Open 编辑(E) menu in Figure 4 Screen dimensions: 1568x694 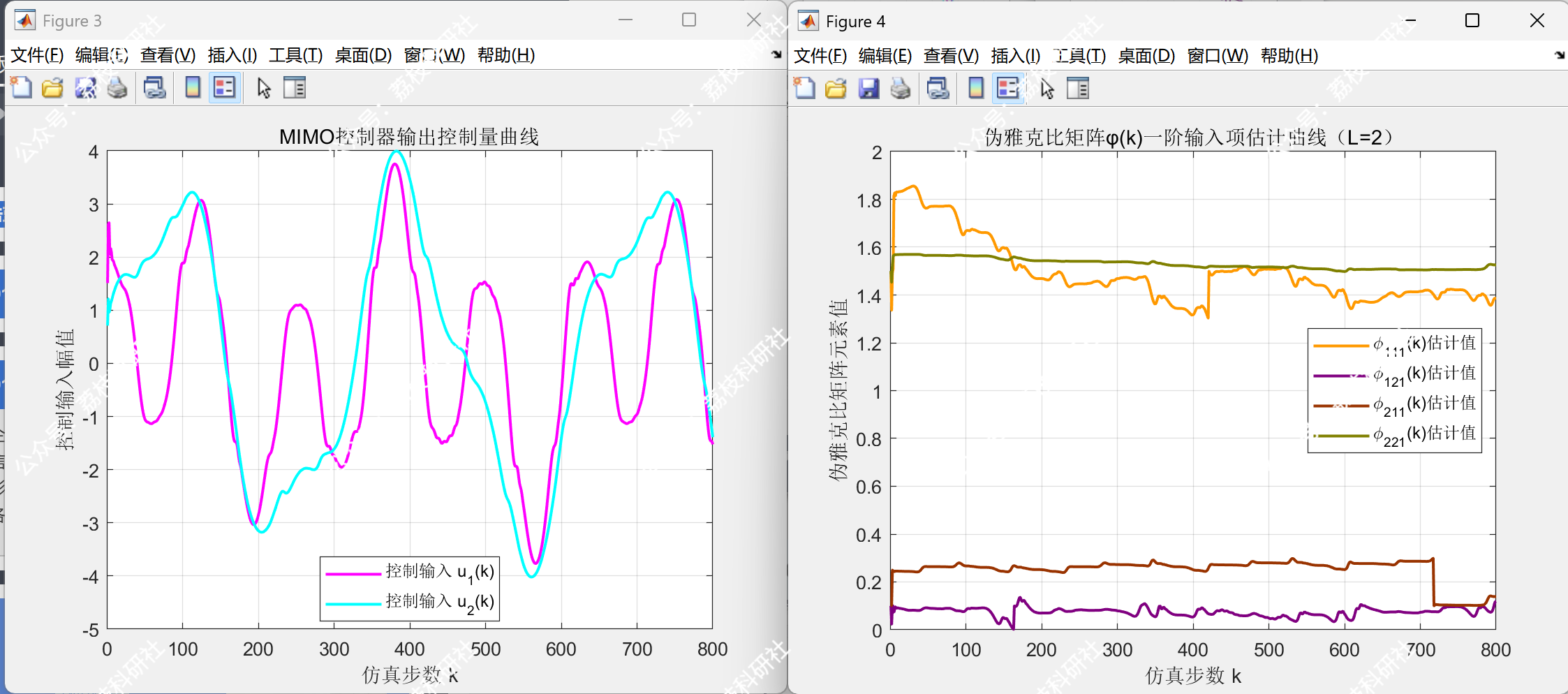pyautogui.click(x=885, y=56)
